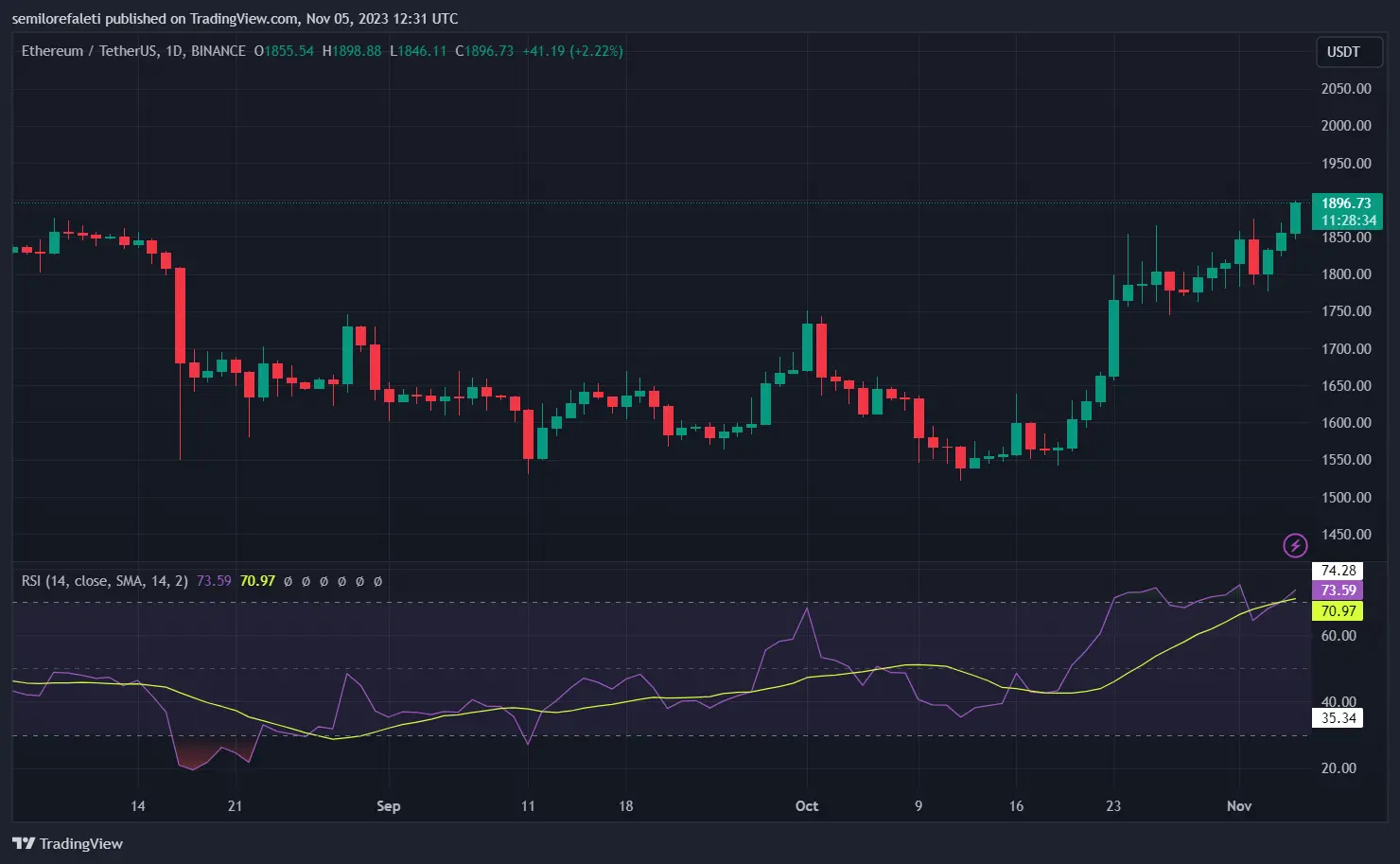The height and width of the screenshot is (864, 1400).
Task: Select the second ø icon beside RSI values
Action: click(306, 581)
